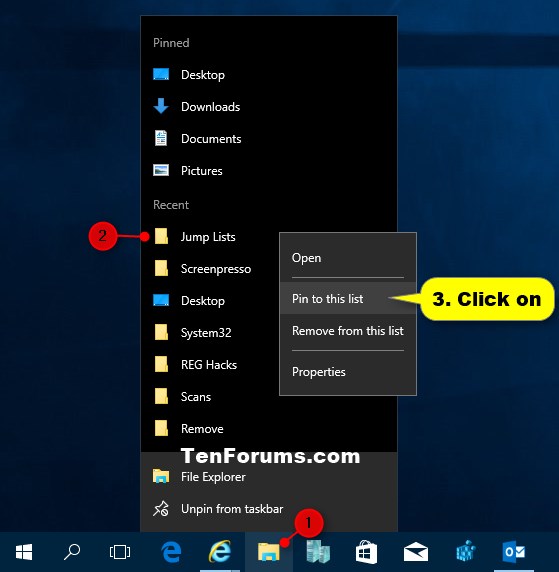Open the Downloads pinned entry text
The height and width of the screenshot is (572, 559).
pyautogui.click(x=211, y=107)
